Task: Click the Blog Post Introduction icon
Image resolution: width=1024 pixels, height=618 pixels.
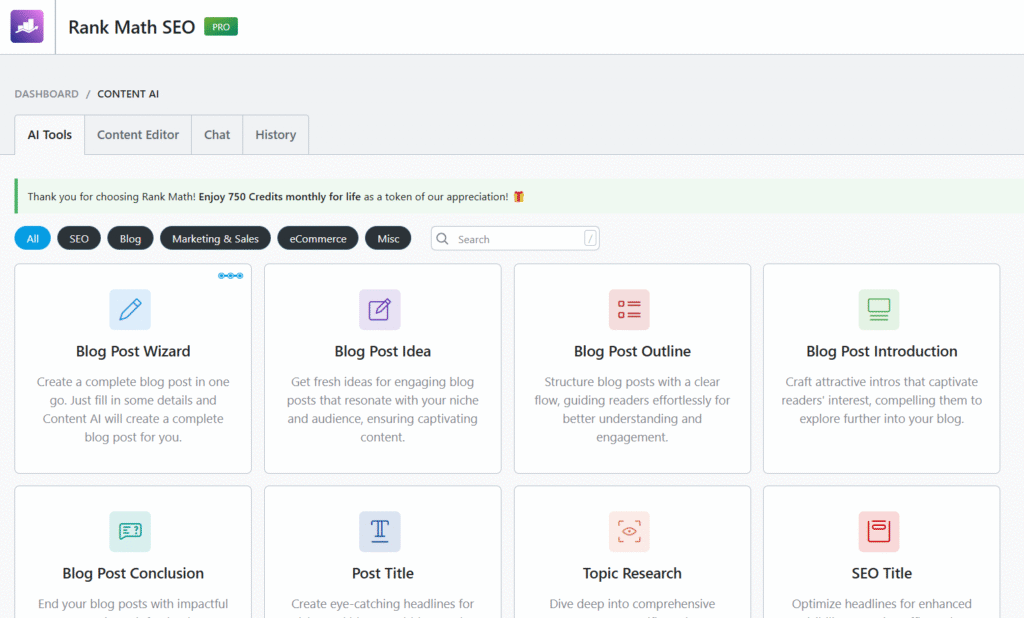Action: [878, 310]
